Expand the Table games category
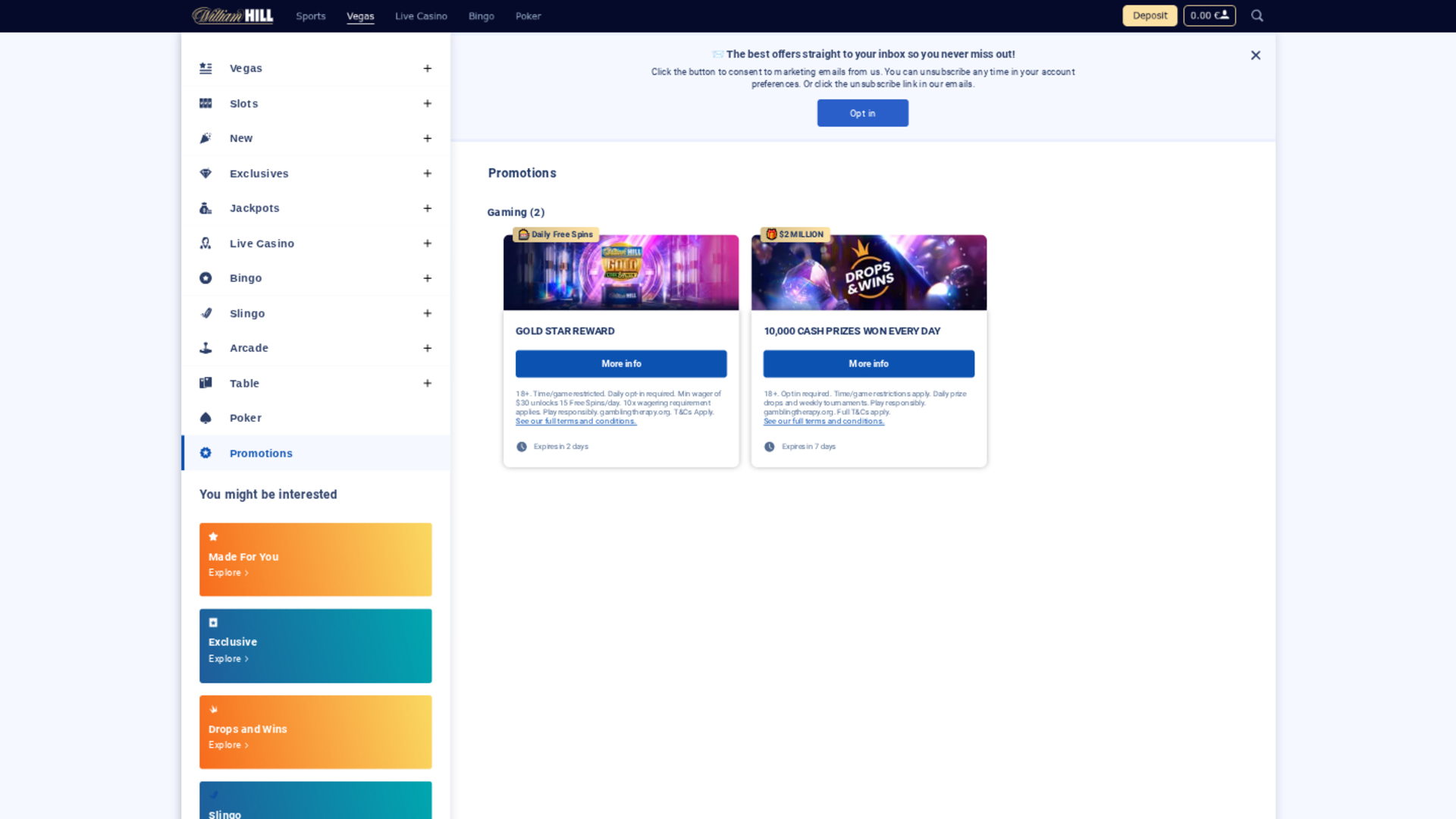The width and height of the screenshot is (1456, 819). tap(428, 383)
